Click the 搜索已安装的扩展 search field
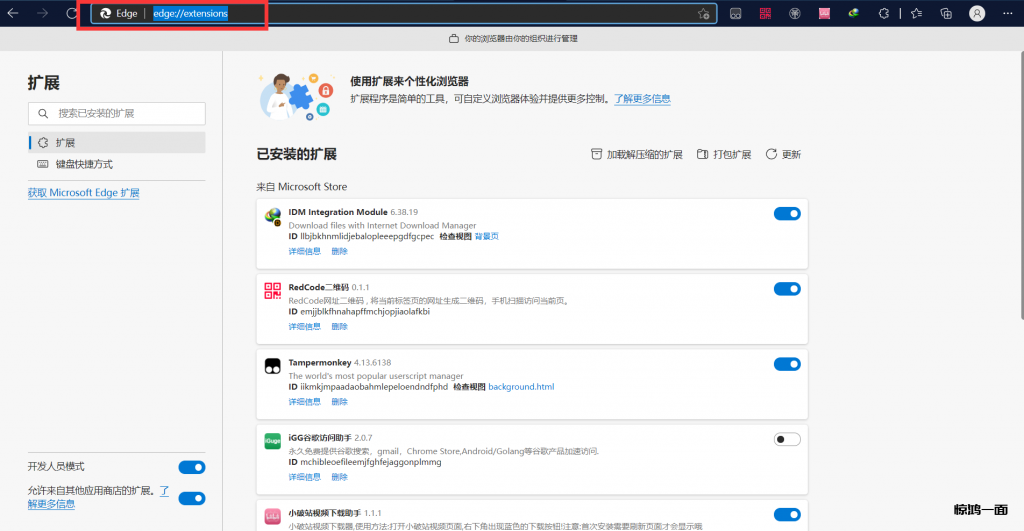 pyautogui.click(x=117, y=114)
